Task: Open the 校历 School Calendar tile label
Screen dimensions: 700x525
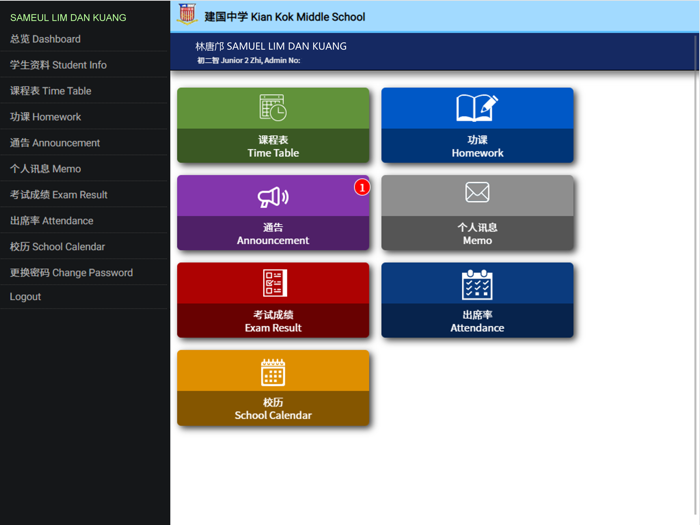Action: tap(273, 409)
